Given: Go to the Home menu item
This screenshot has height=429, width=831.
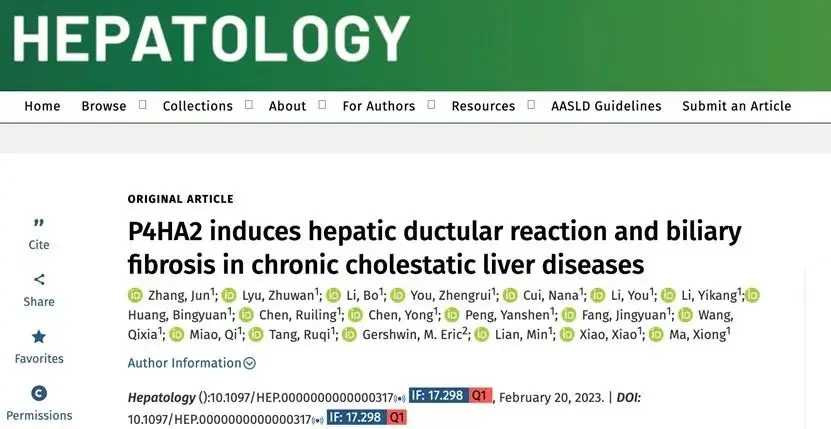Looking at the screenshot, I should point(42,106).
